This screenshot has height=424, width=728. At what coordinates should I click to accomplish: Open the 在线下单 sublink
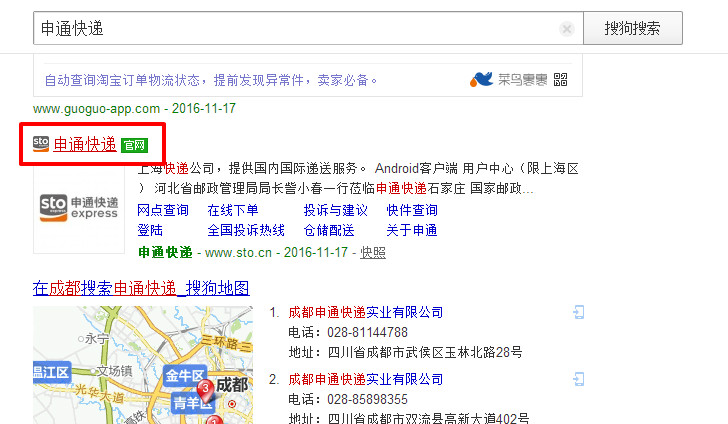(233, 210)
